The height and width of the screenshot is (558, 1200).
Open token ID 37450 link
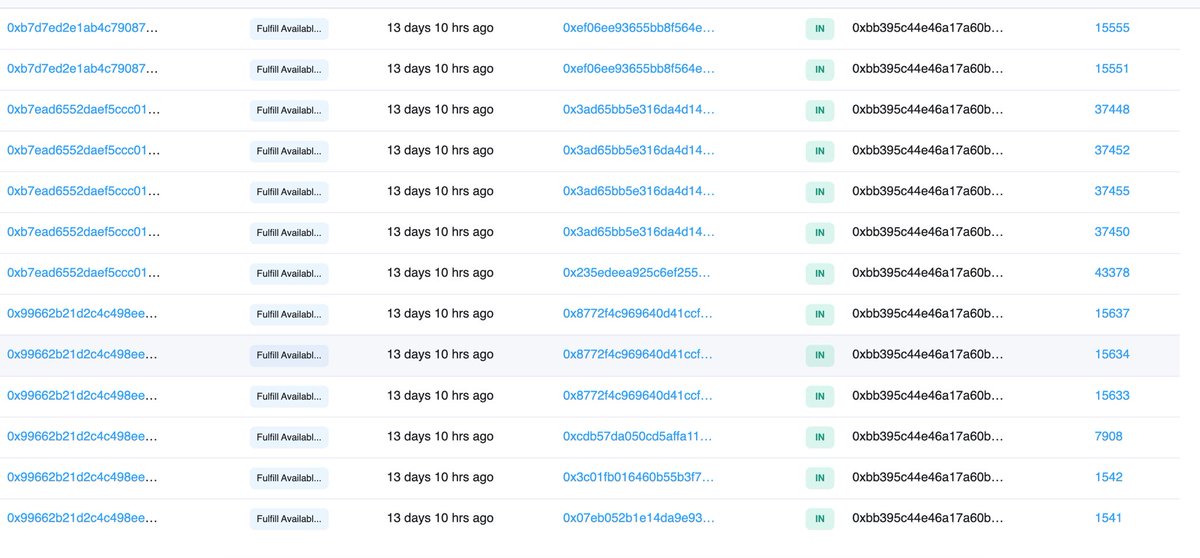[x=1112, y=232]
